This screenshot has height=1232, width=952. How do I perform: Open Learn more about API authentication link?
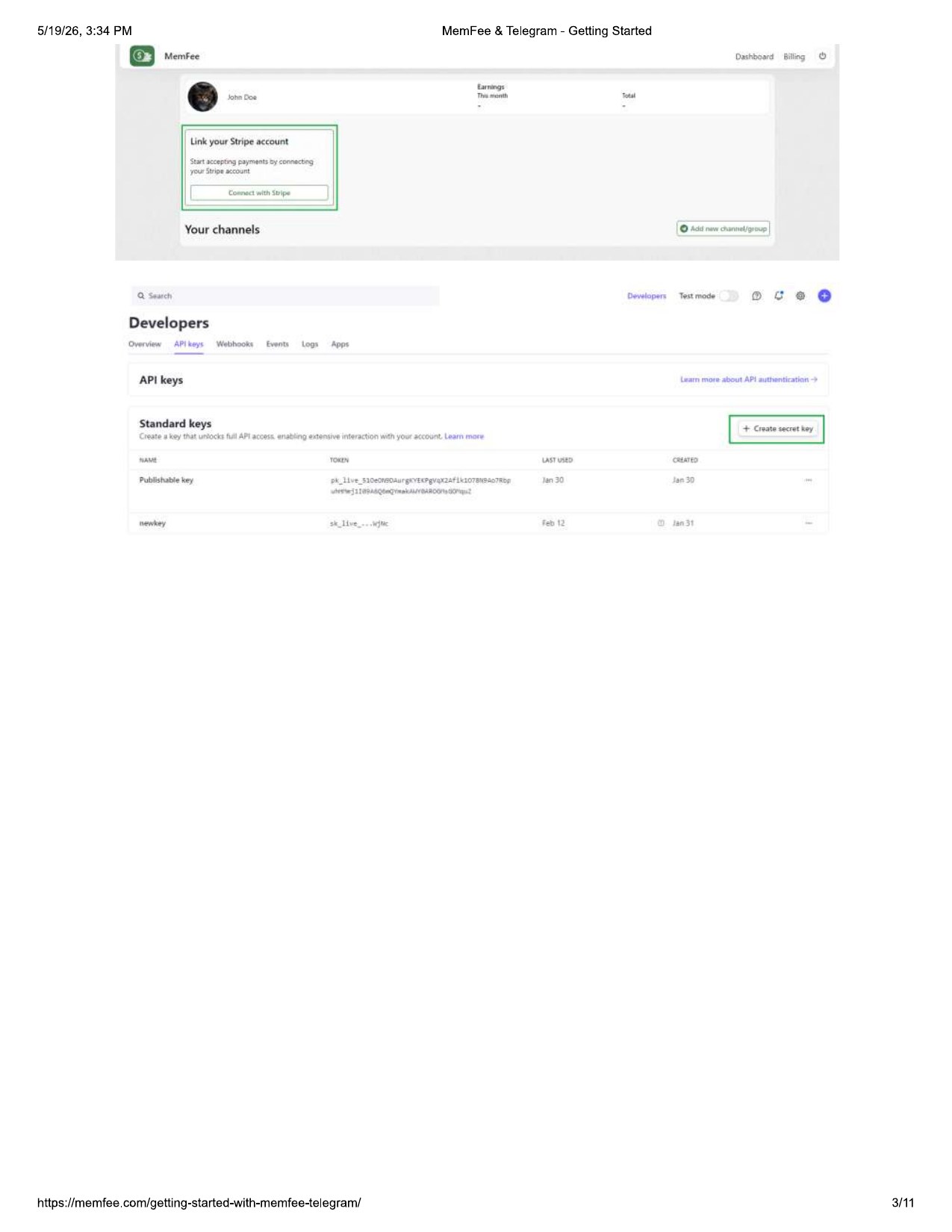748,380
